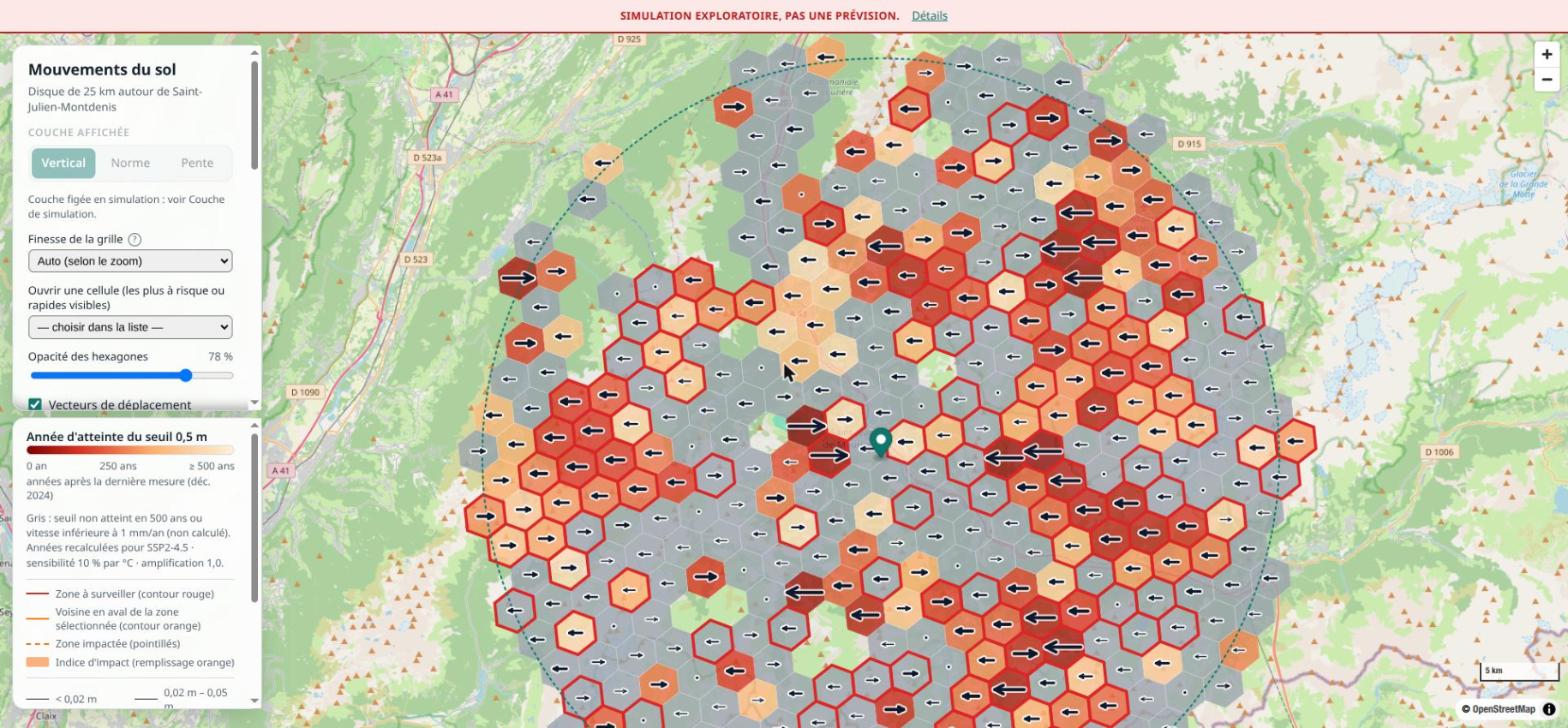The image size is (1568, 728).
Task: Click the Voisine en aval legend entry
Action: click(128, 619)
